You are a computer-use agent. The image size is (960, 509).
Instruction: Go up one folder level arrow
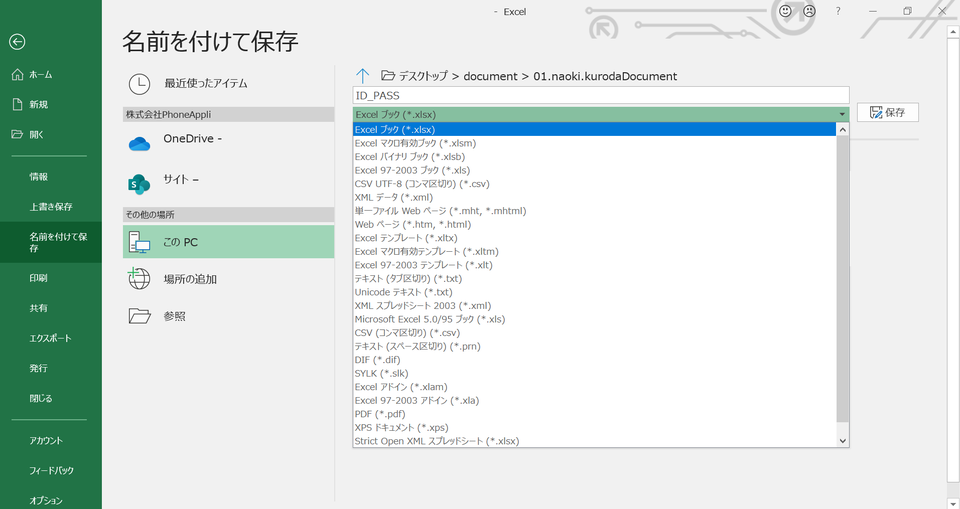tap(362, 76)
